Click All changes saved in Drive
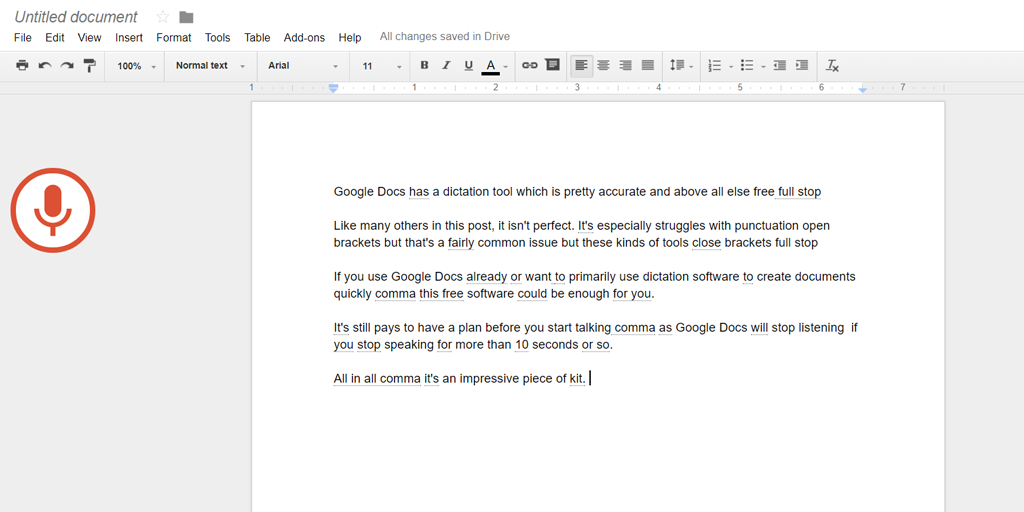 (445, 37)
